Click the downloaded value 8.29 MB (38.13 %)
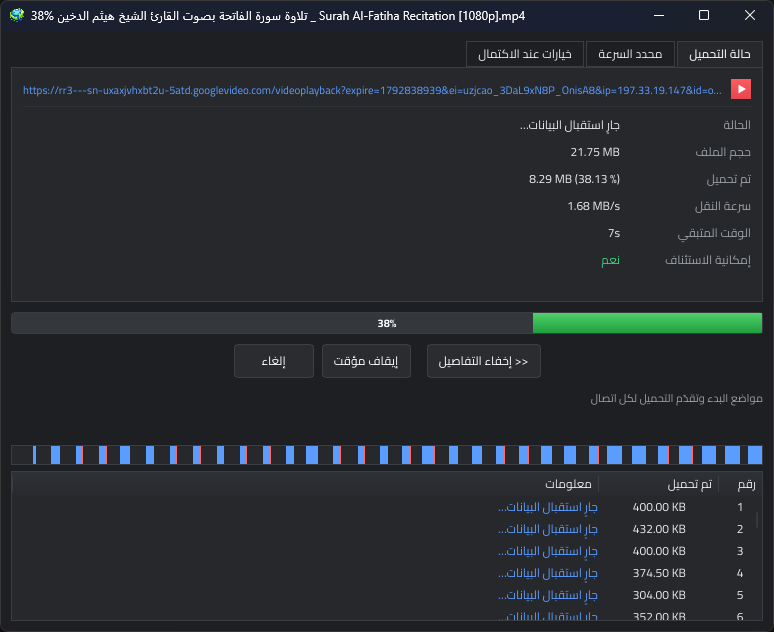Image resolution: width=774 pixels, height=632 pixels. pos(574,179)
